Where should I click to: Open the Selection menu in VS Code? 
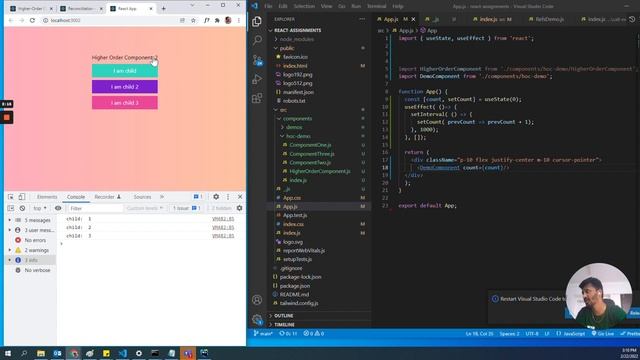point(304,6)
